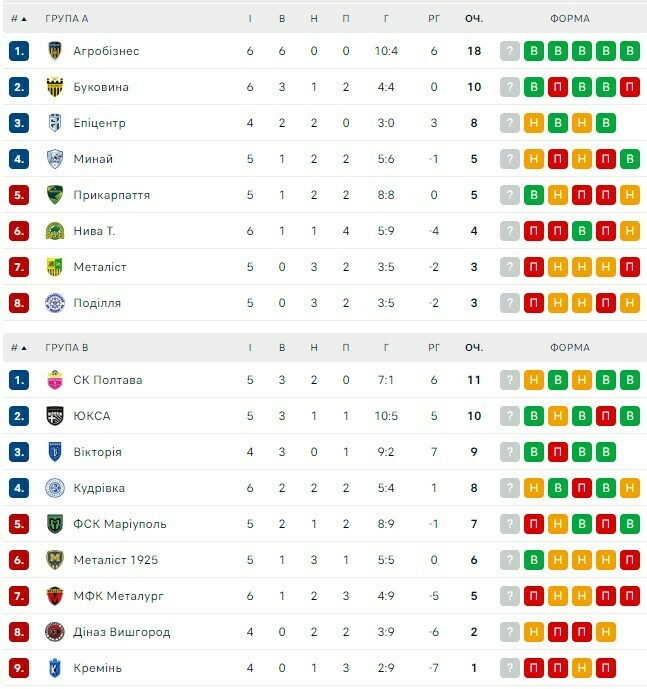647x689 pixels.
Task: Click the green В form badge for Минай
Action: click(629, 159)
